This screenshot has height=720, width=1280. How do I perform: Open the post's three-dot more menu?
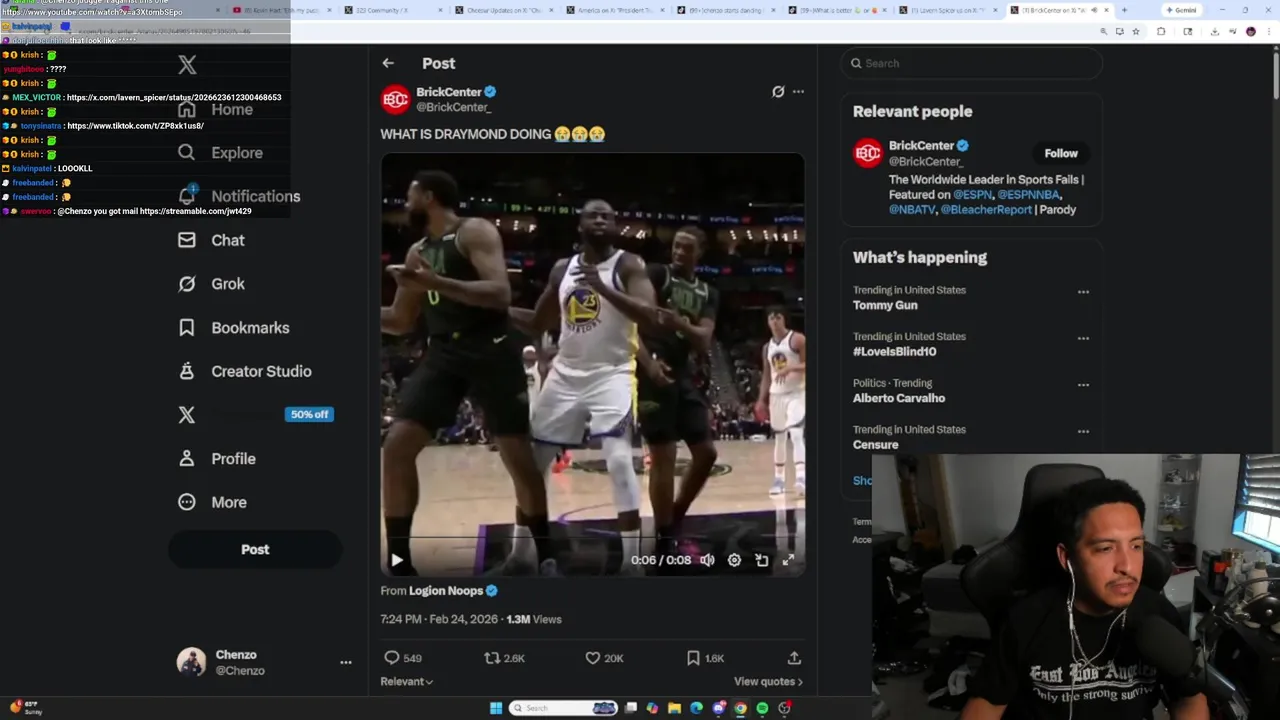pyautogui.click(x=798, y=91)
